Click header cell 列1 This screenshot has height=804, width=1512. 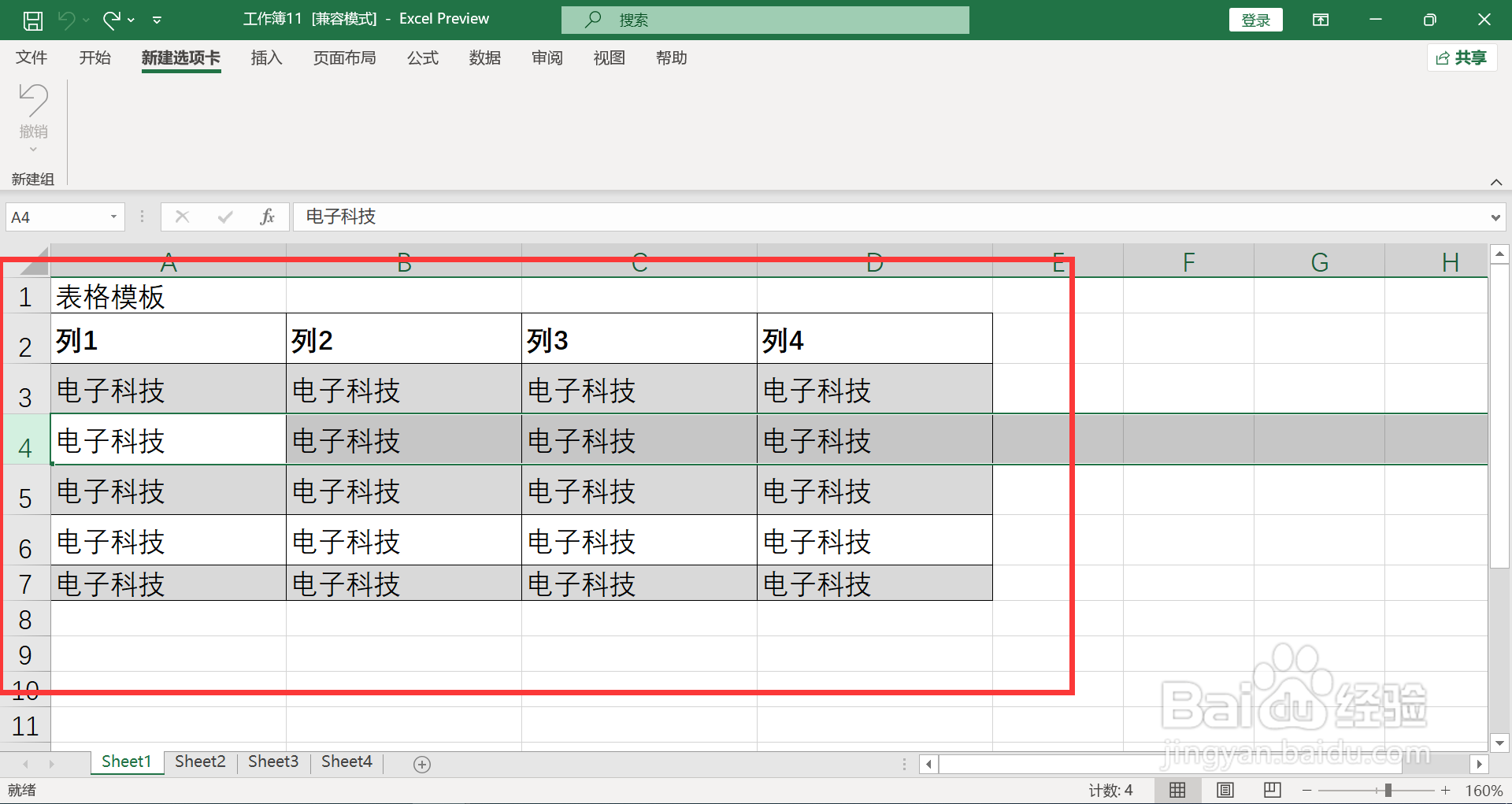(168, 339)
